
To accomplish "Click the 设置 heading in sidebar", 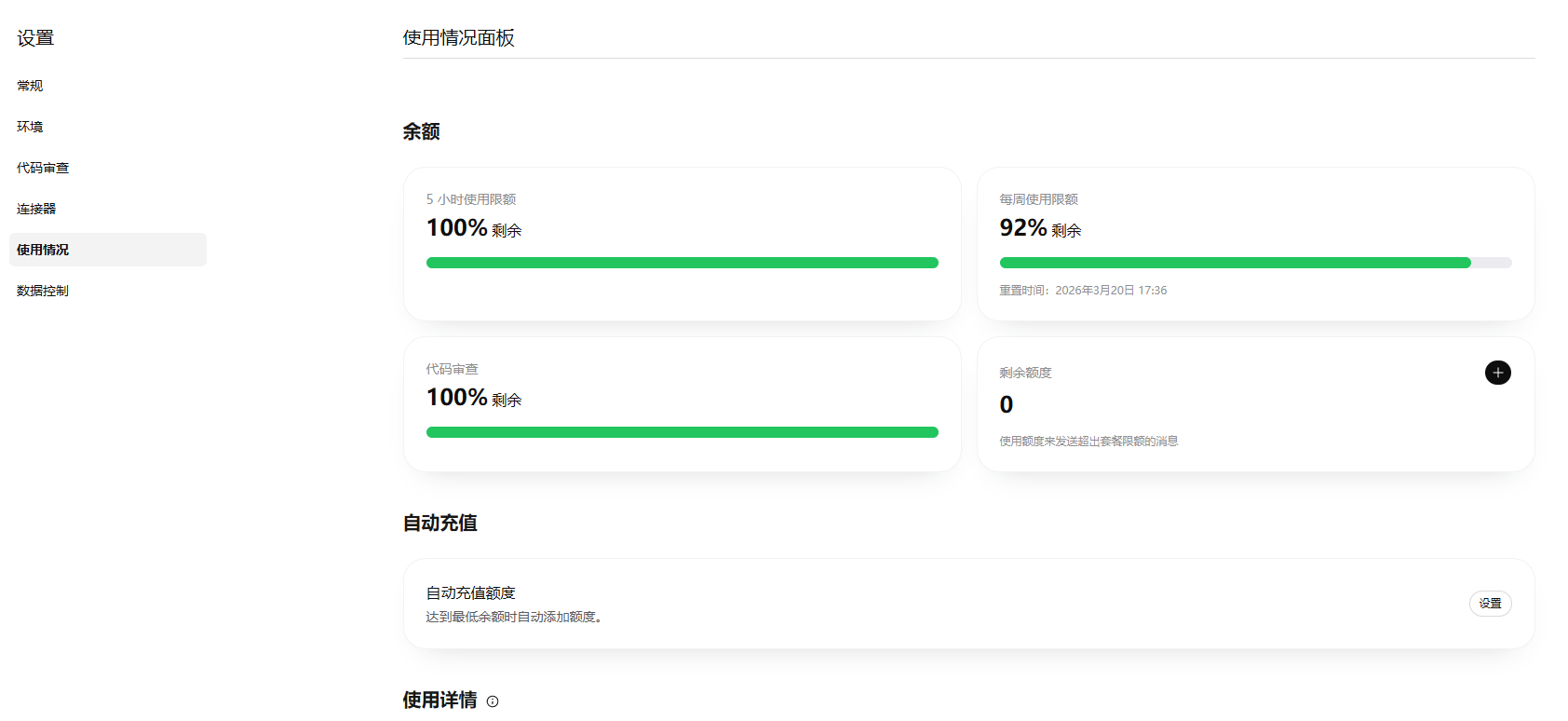I will [35, 38].
